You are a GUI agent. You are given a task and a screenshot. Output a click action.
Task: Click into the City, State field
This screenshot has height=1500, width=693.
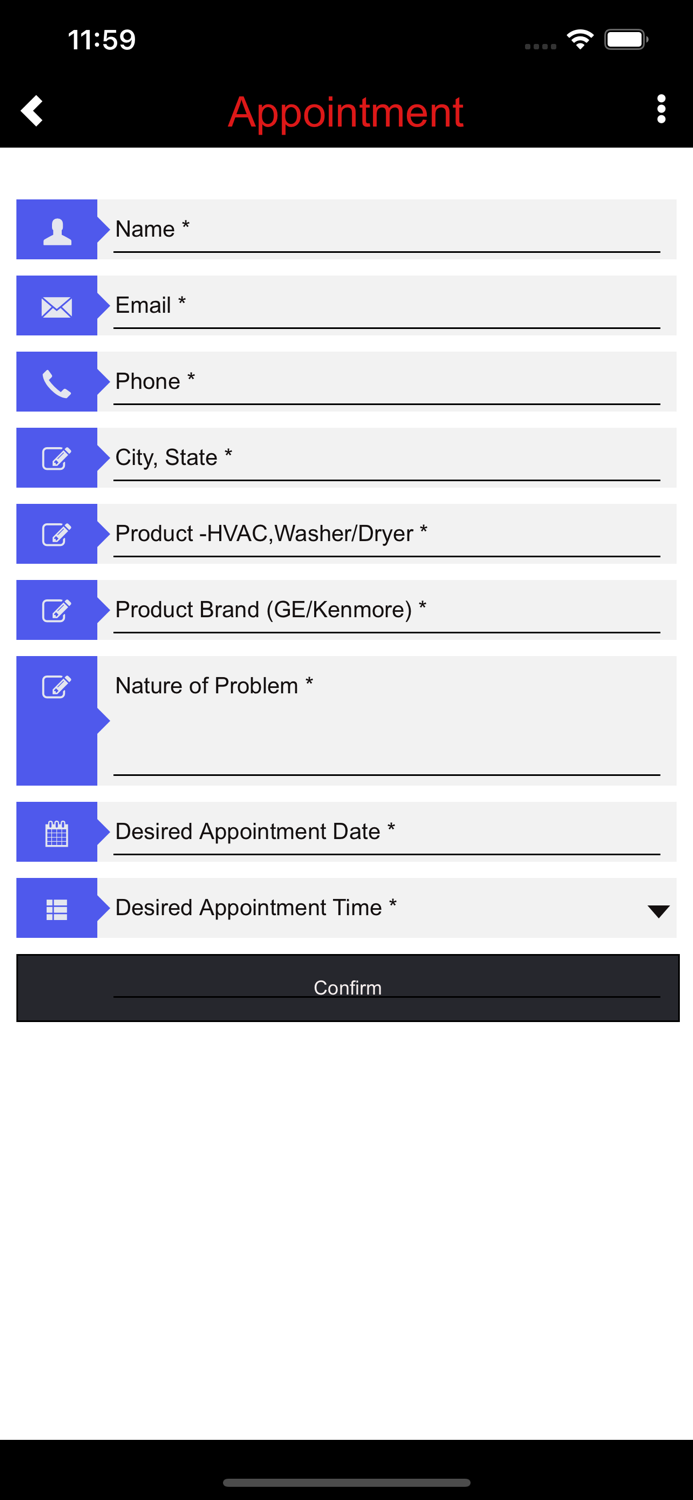386,458
